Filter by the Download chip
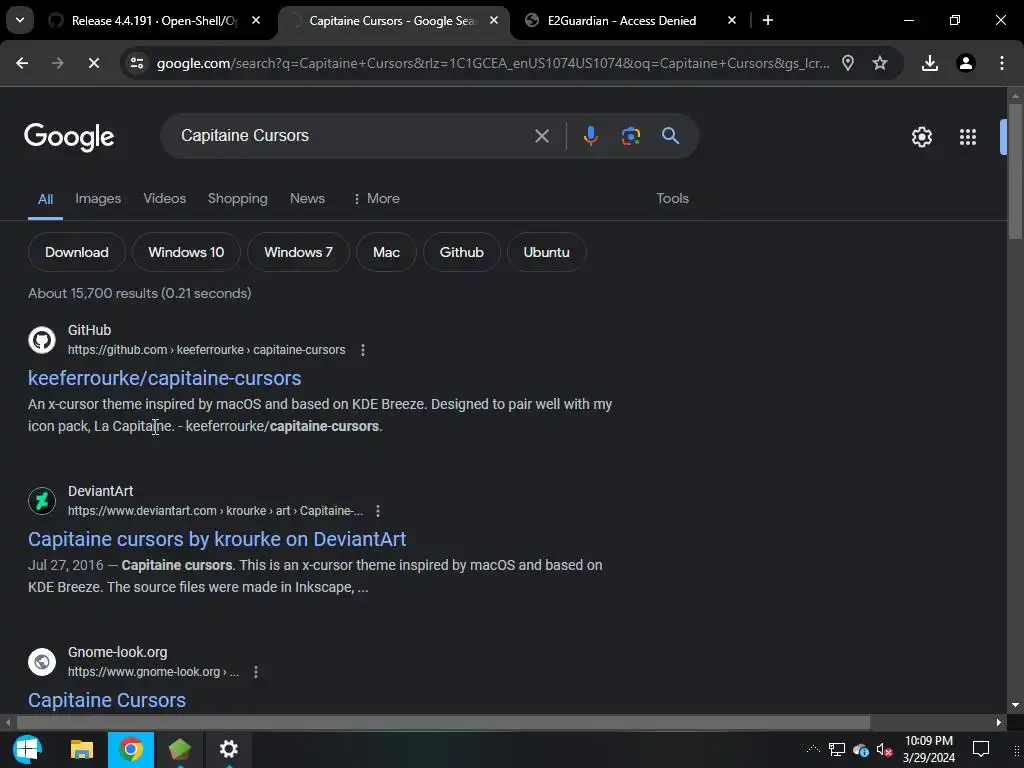 76,252
